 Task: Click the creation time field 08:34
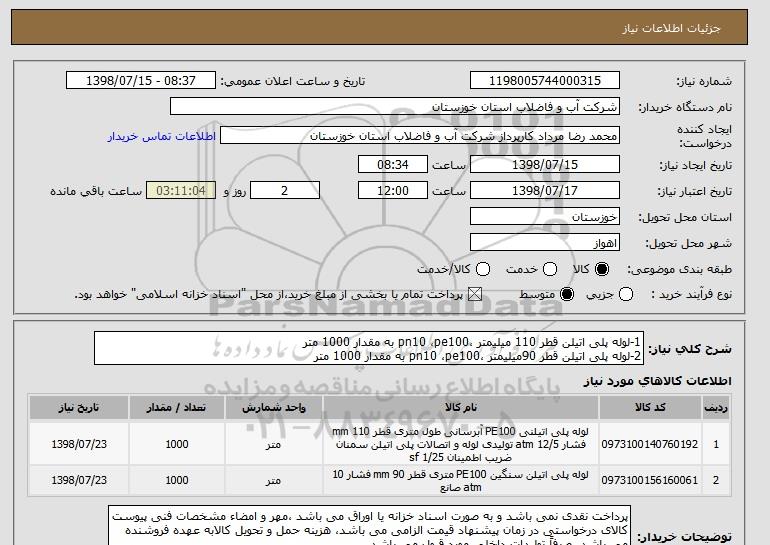point(393,164)
